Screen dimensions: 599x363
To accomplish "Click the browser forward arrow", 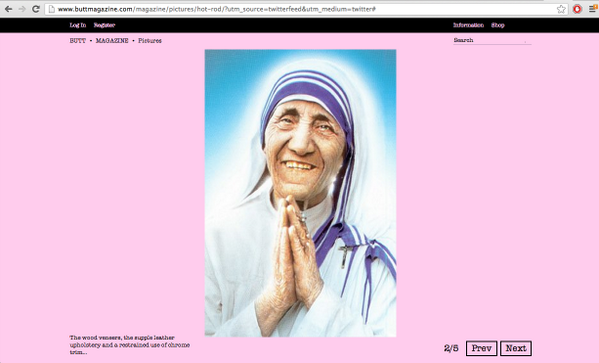I will click(22, 9).
